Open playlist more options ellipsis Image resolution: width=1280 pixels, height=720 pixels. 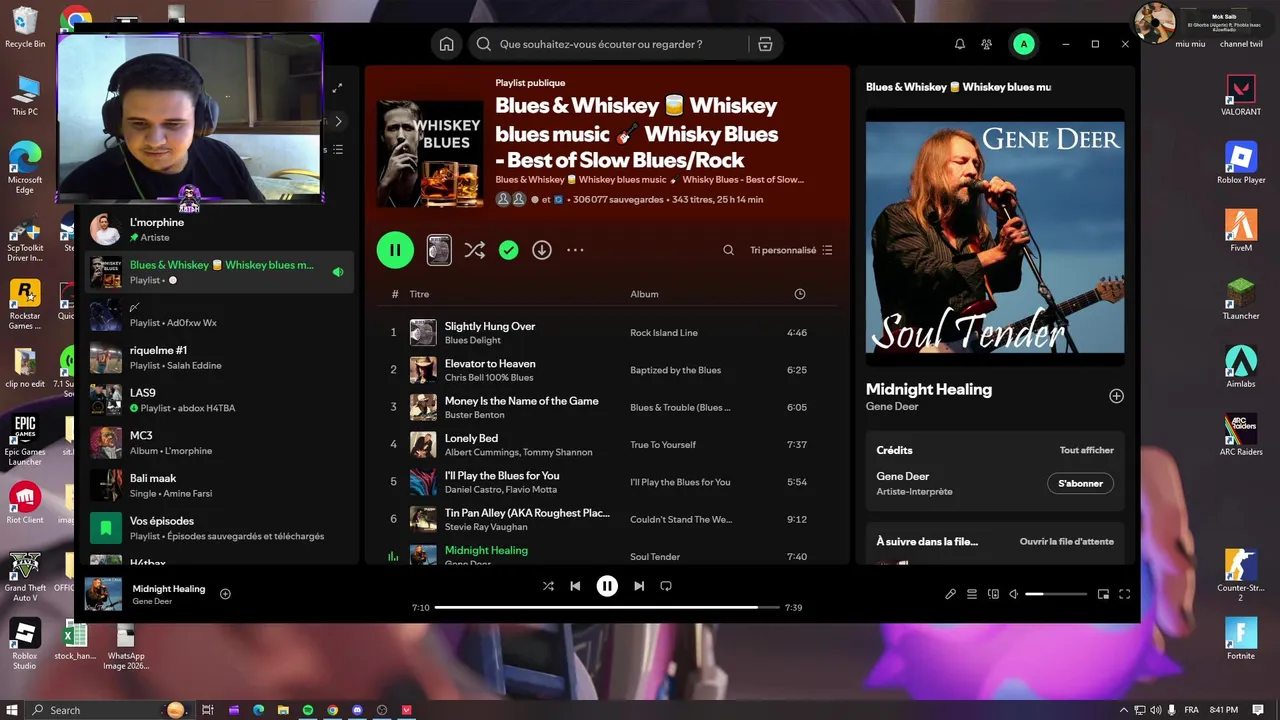[575, 250]
